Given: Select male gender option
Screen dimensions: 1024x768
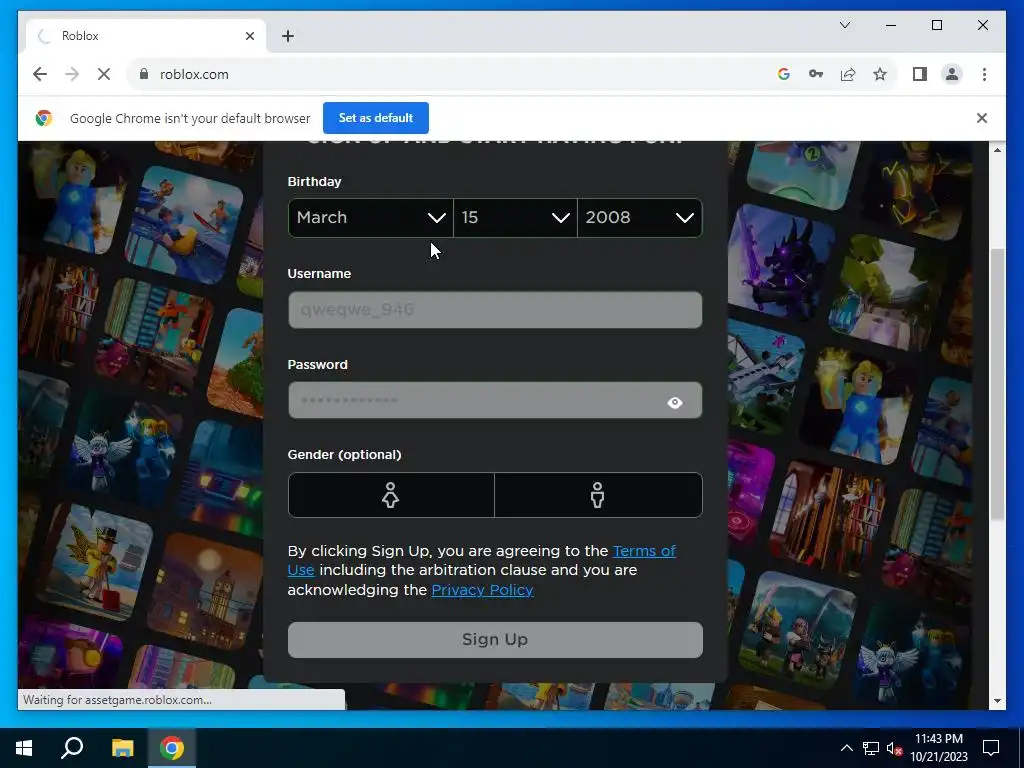Looking at the screenshot, I should coord(598,495).
